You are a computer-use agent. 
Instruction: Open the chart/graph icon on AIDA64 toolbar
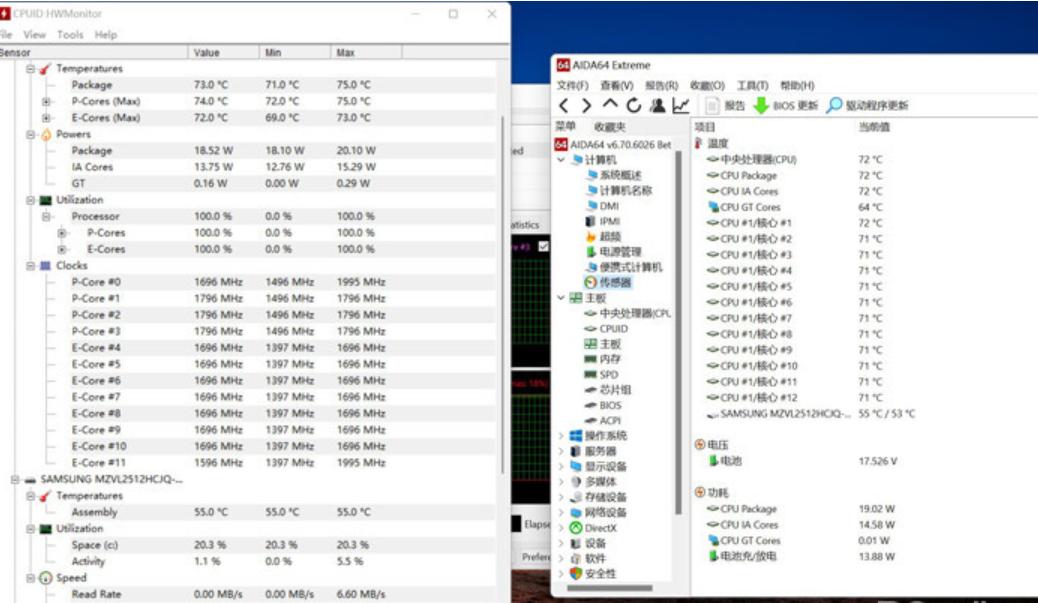pos(682,104)
